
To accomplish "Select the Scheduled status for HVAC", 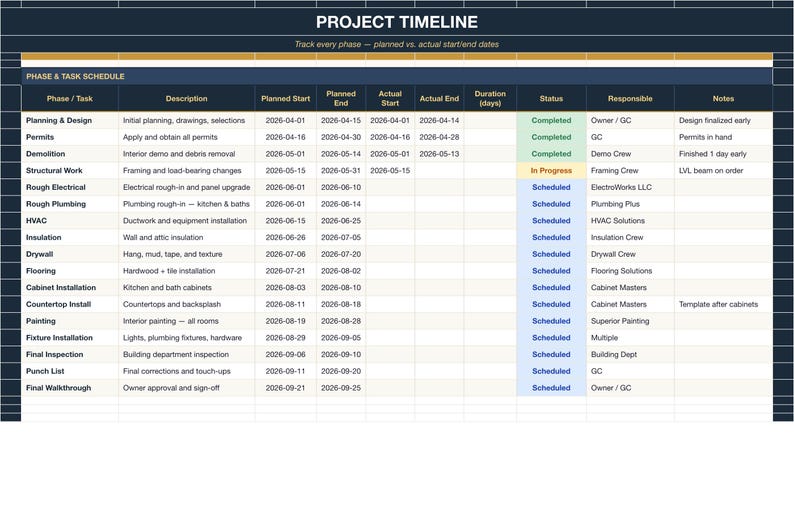I will click(551, 220).
